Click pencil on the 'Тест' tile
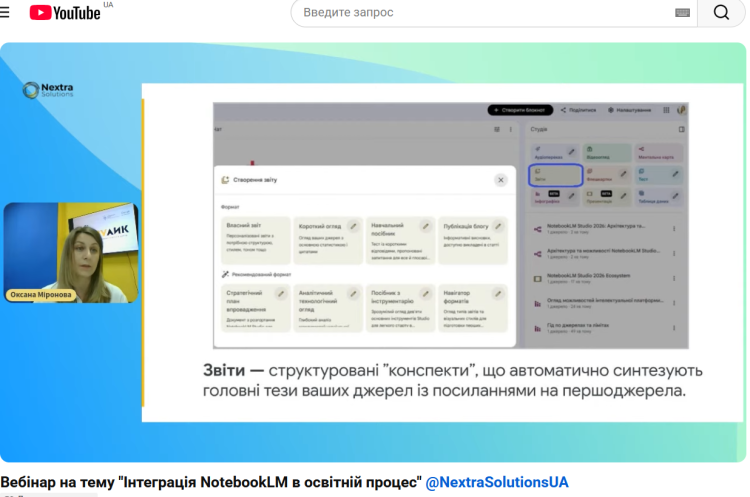Screen dimensions: 750x497 pyautogui.click(x=675, y=174)
